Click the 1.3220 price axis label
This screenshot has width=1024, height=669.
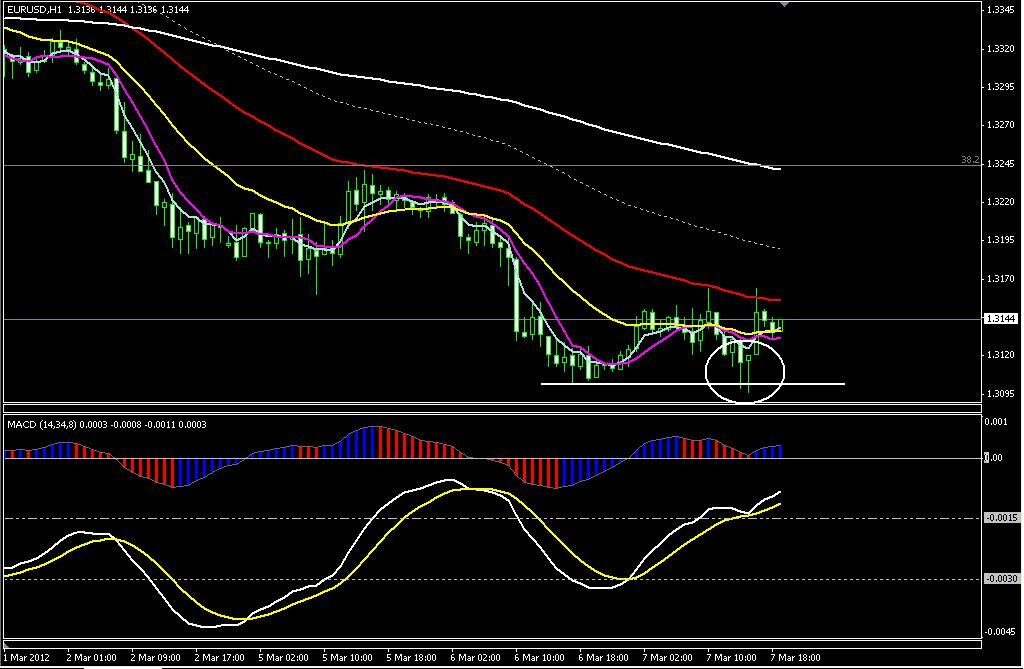pyautogui.click(x=1000, y=202)
